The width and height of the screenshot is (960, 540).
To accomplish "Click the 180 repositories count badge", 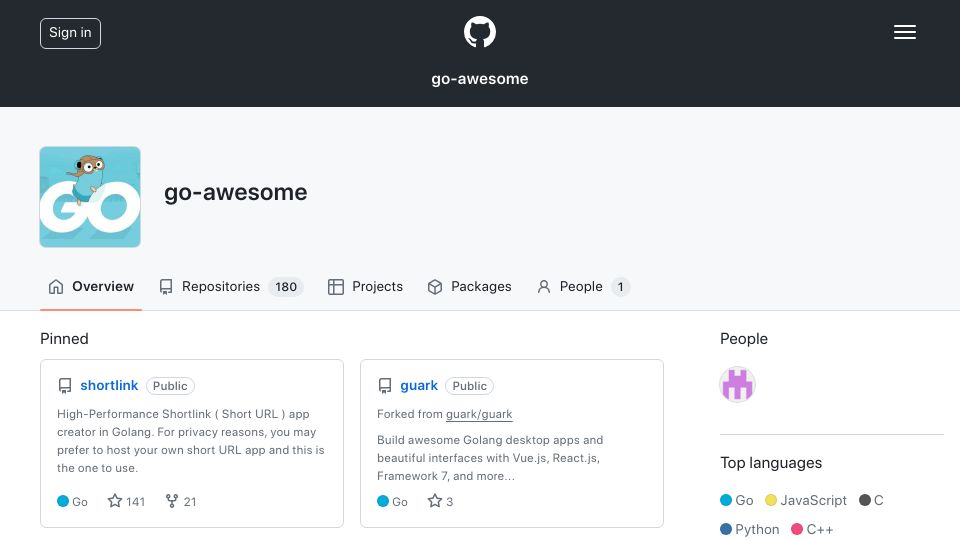I will (x=286, y=287).
